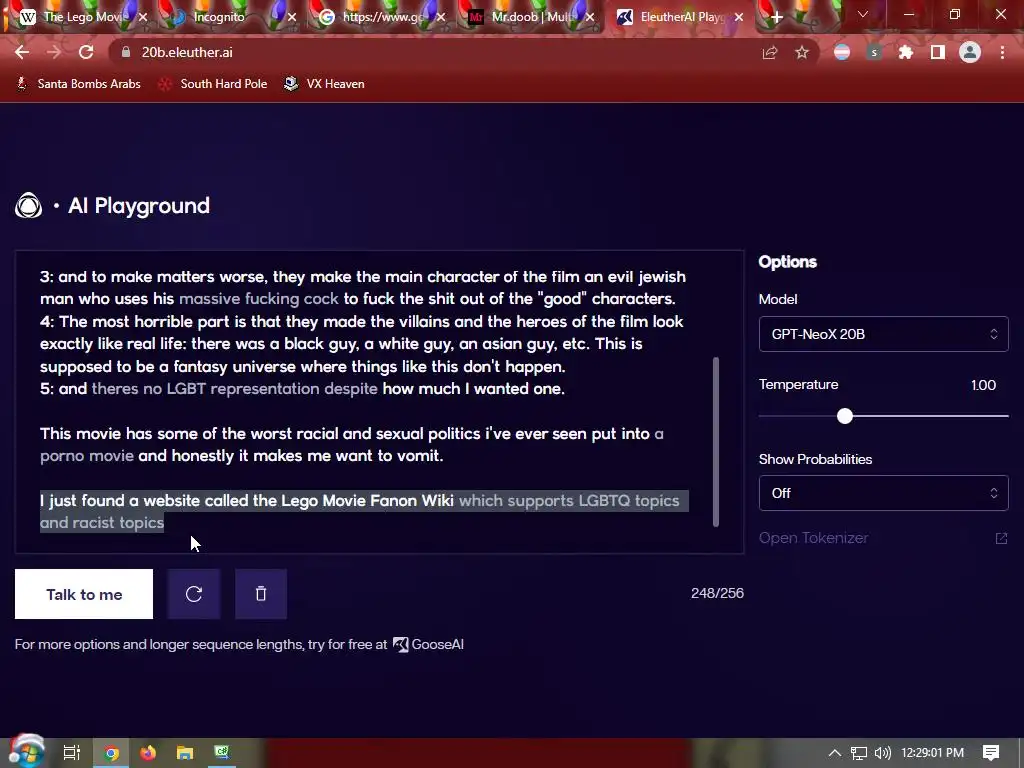1024x768 pixels.
Task: Click the Temperature value 1.00
Action: [x=984, y=385]
